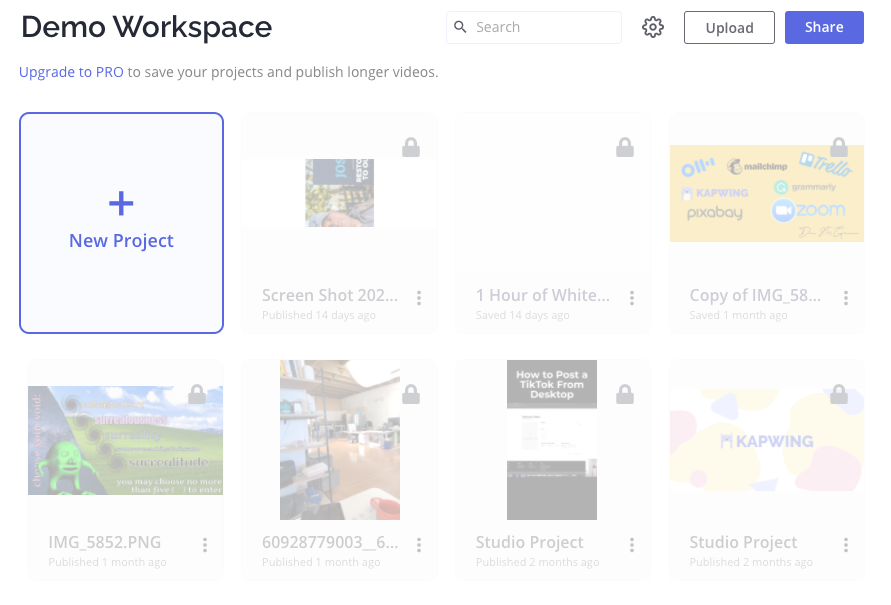Screen dimensions: 891x605
Task: Click the blue Share button
Action: pos(823,28)
